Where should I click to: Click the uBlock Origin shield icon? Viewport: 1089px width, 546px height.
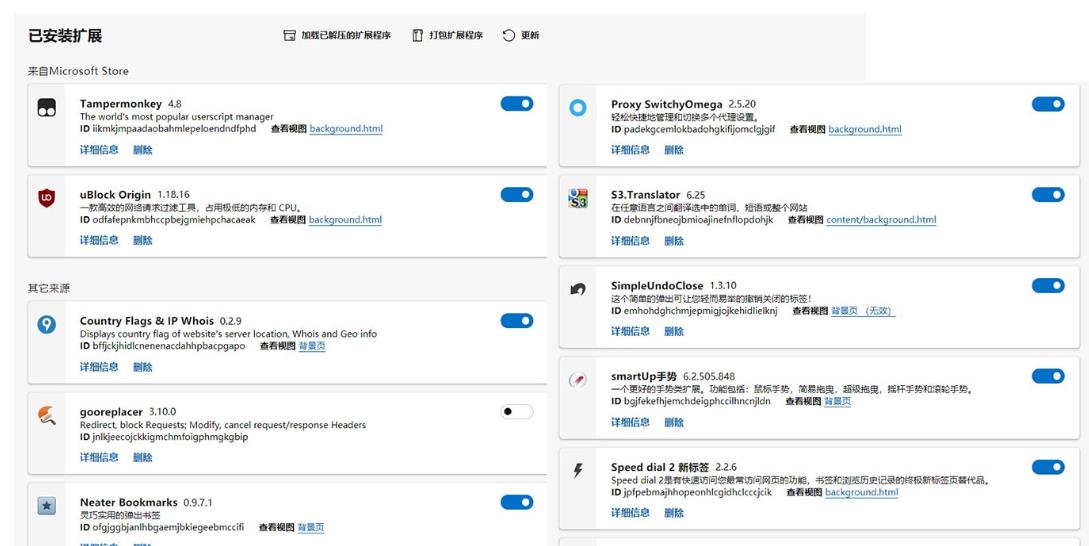46,198
